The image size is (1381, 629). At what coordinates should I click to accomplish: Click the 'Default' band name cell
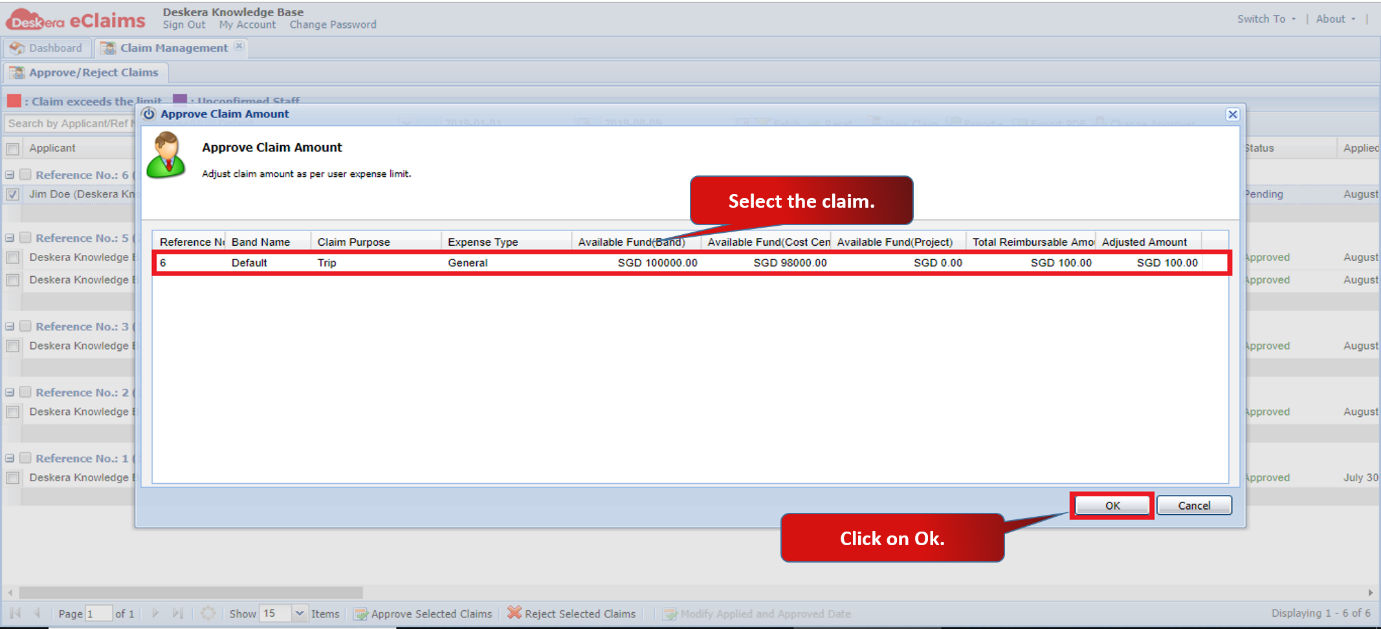coord(249,263)
